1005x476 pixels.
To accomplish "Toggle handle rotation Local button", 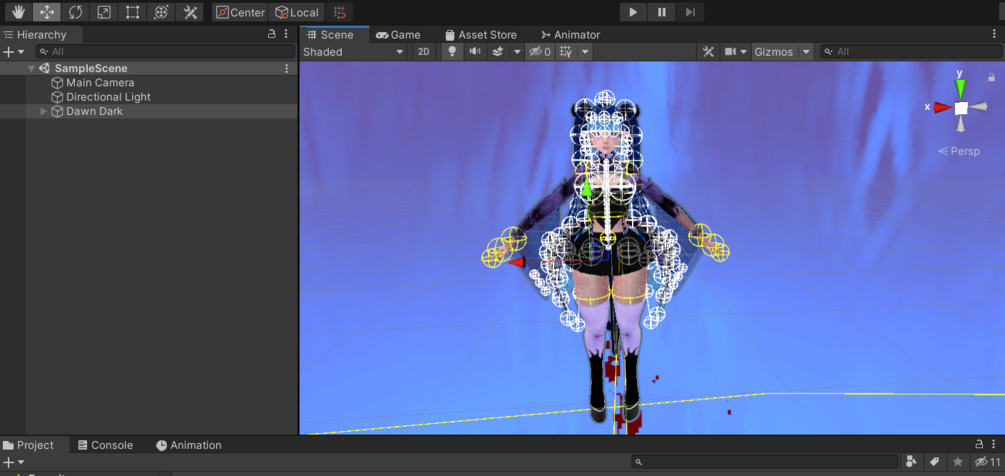I will tap(296, 12).
